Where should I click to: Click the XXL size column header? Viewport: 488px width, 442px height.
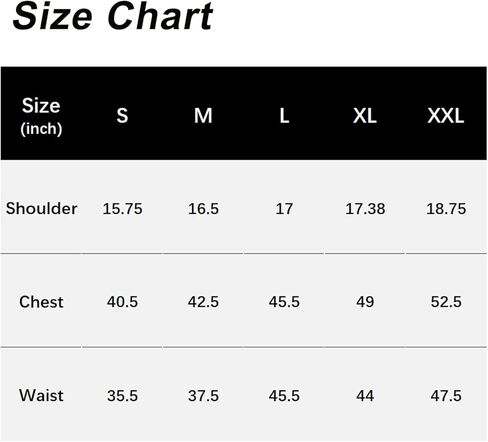[446, 116]
